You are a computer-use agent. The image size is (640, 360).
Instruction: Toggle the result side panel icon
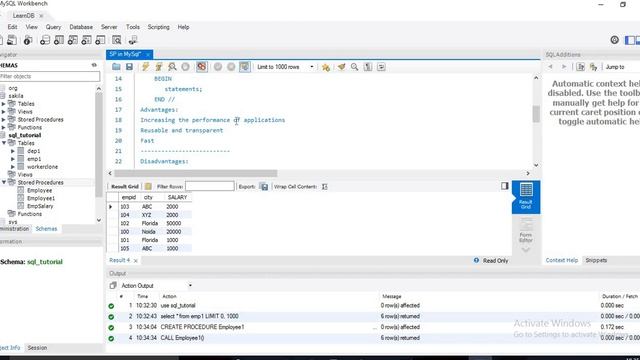(505, 186)
